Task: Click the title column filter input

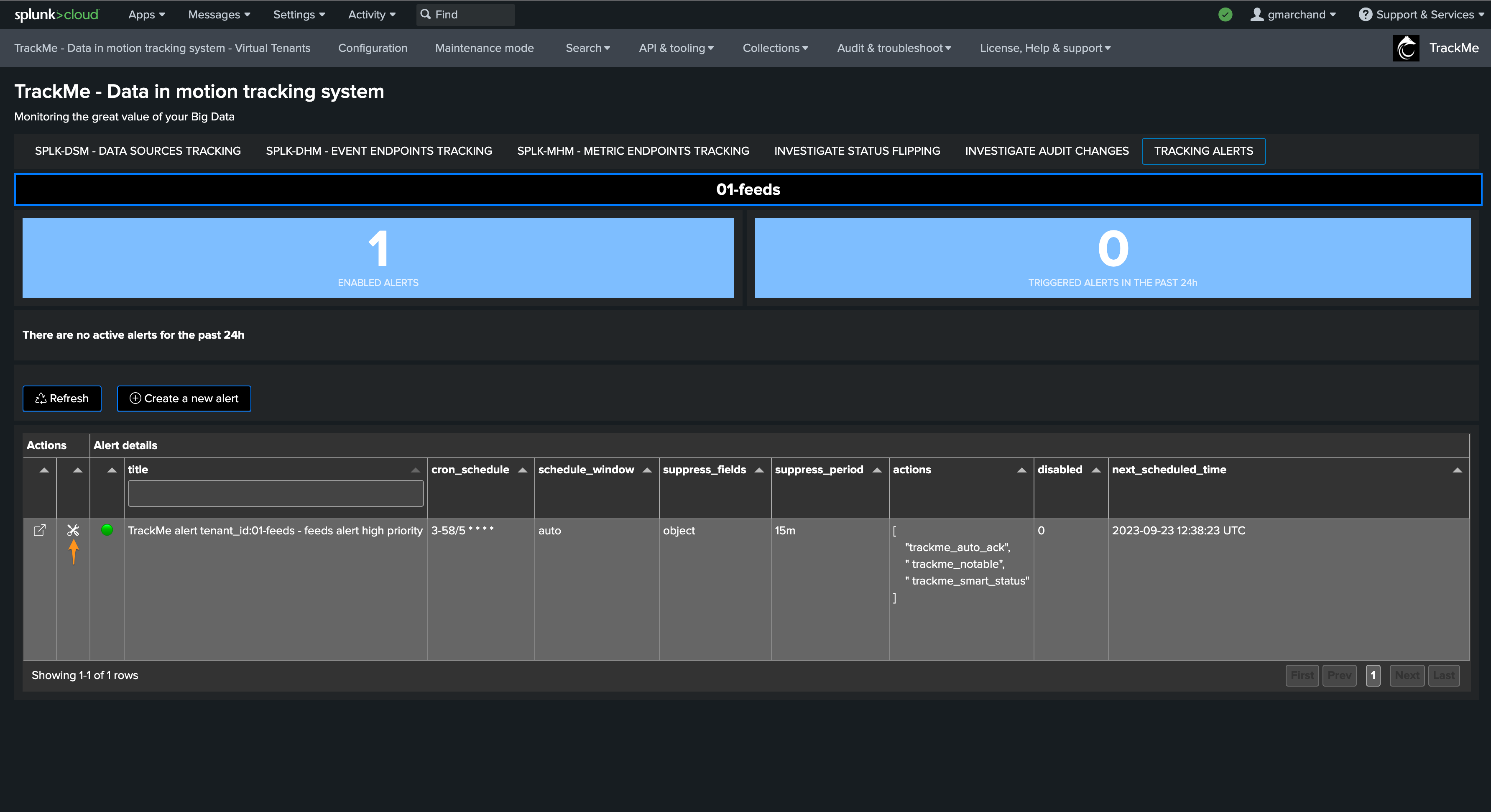Action: (276, 494)
